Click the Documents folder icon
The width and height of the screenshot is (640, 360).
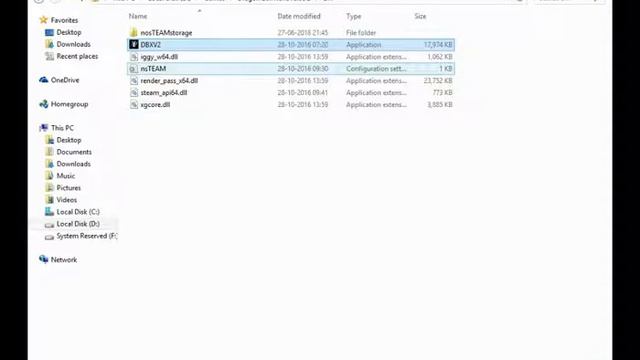coord(49,152)
